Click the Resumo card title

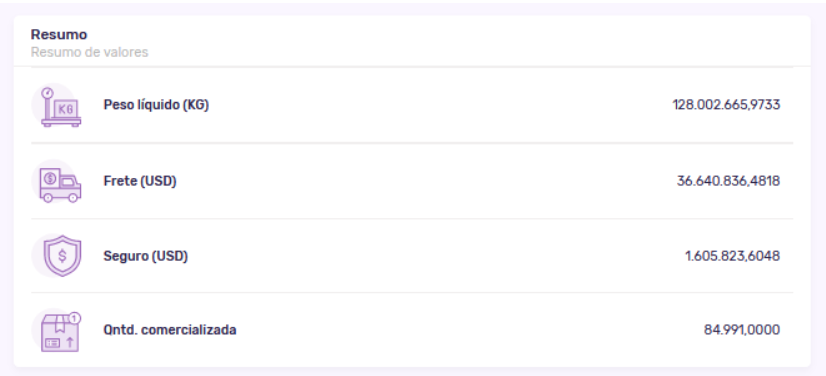59,35
